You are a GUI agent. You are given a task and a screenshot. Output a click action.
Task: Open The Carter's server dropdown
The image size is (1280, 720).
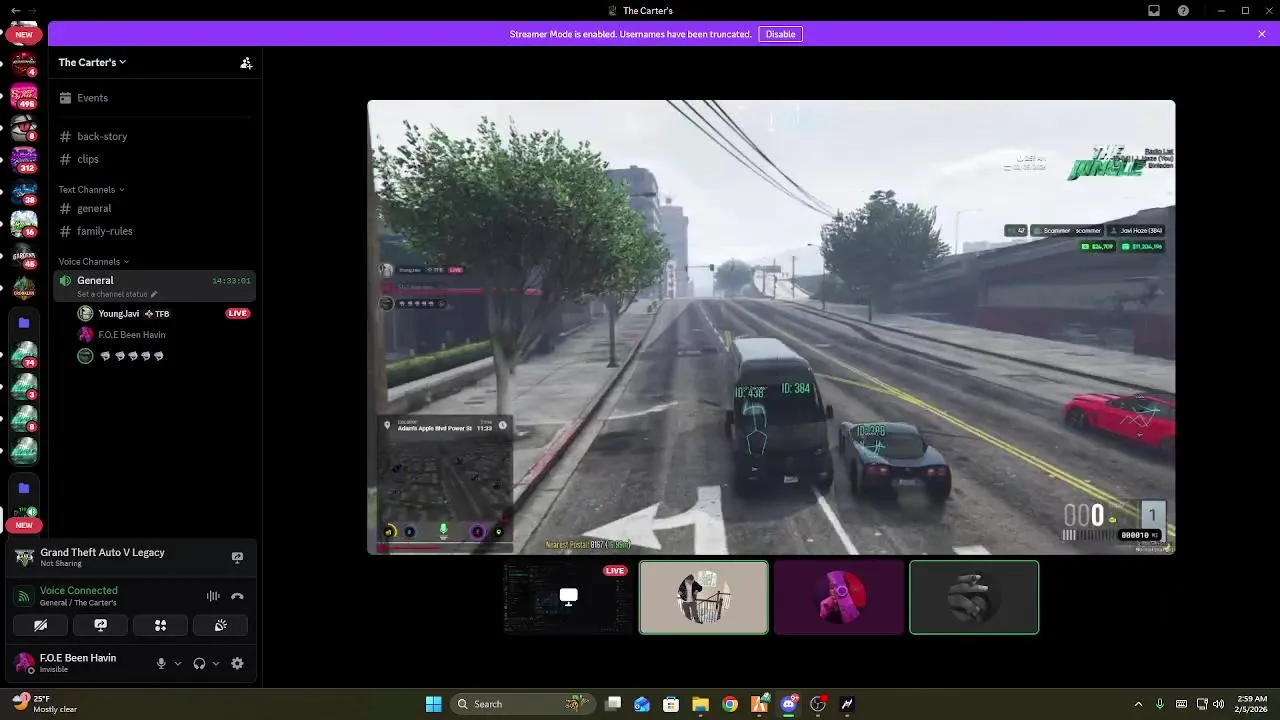[x=92, y=62]
